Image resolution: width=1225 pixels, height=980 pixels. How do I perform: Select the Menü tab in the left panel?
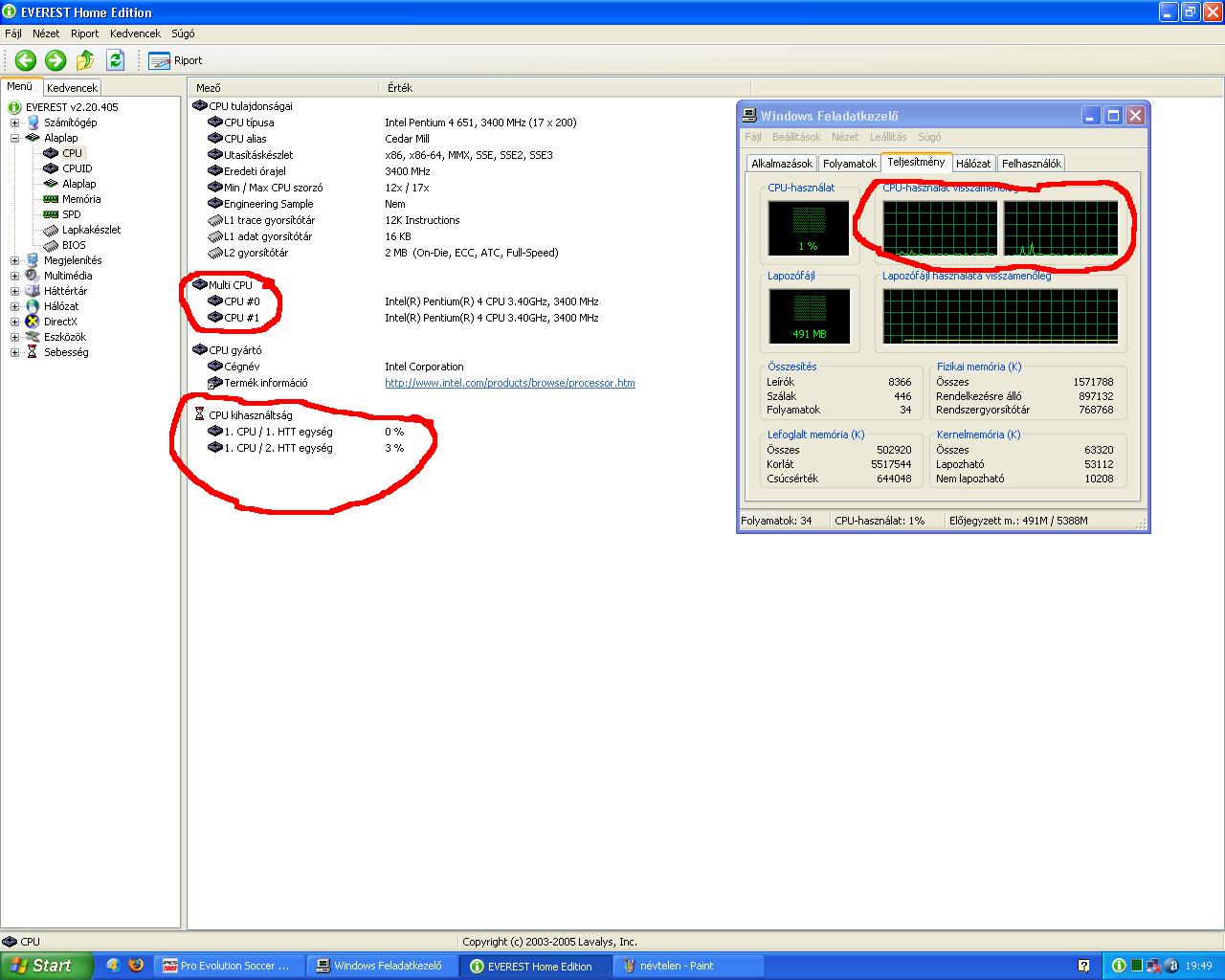(20, 86)
